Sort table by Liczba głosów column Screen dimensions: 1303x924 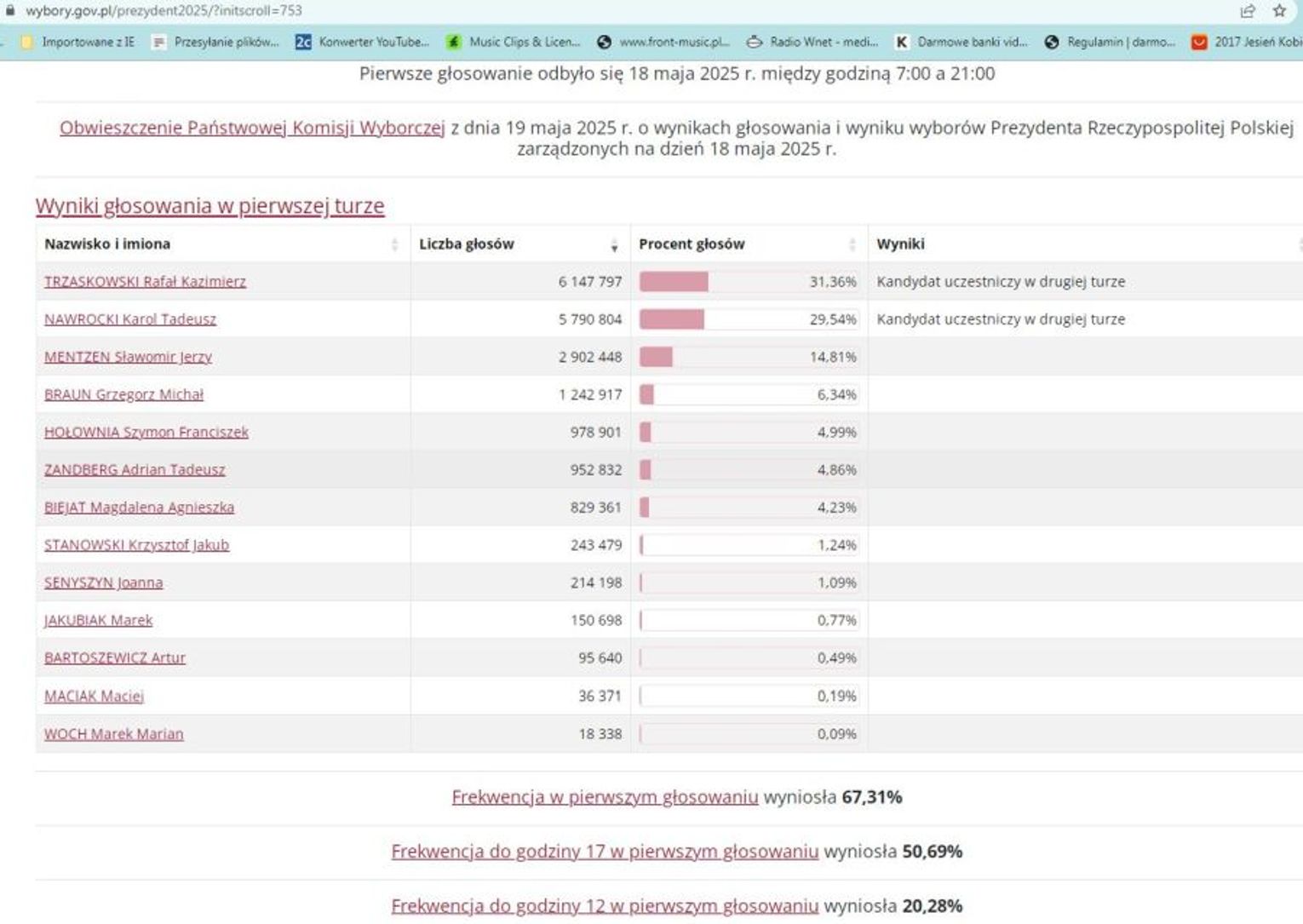pos(613,245)
